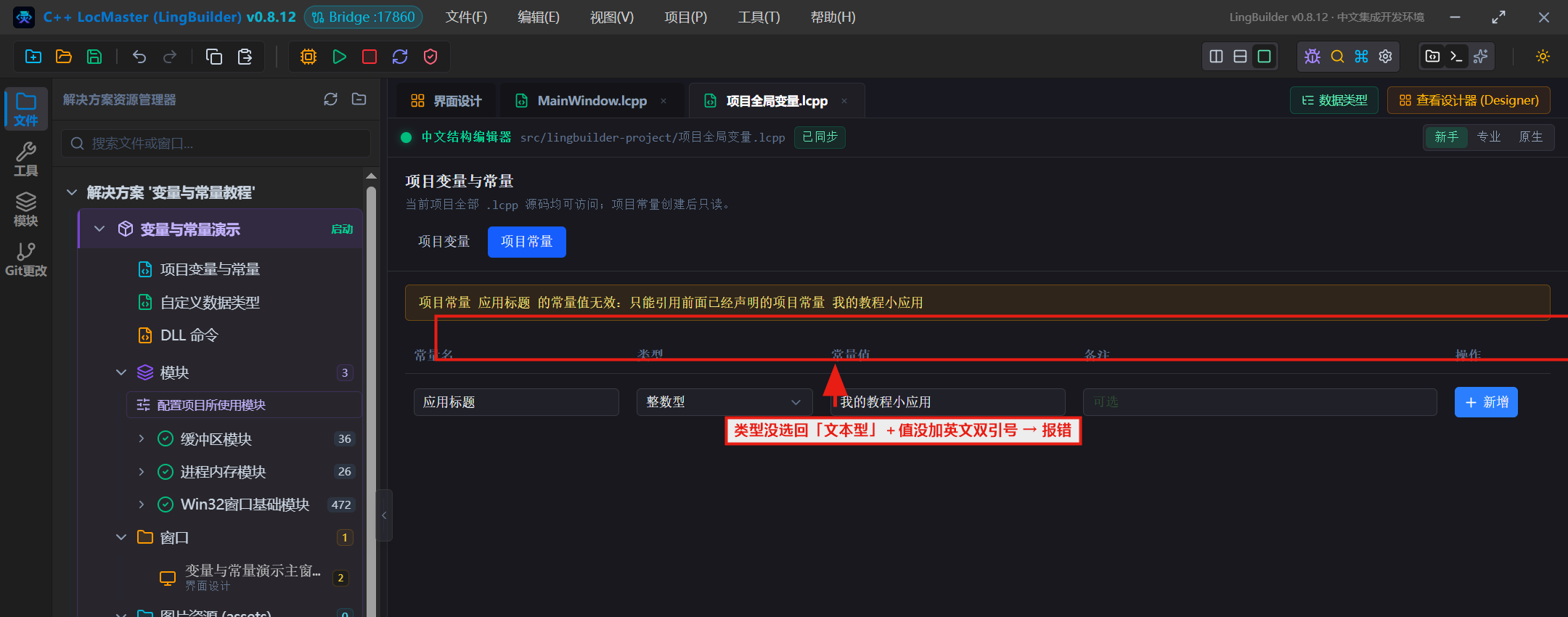Viewport: 1568px width, 617px height.
Task: Click the cyan command key icon
Action: pos(1361,57)
